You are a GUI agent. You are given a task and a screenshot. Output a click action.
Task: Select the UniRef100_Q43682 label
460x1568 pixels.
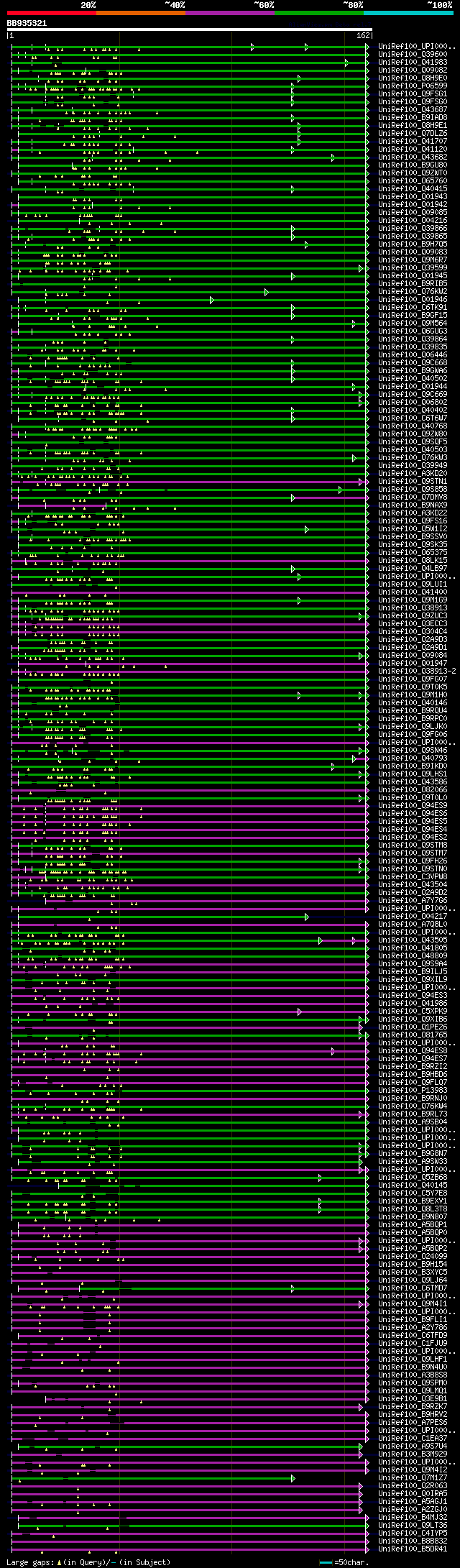[413, 157]
